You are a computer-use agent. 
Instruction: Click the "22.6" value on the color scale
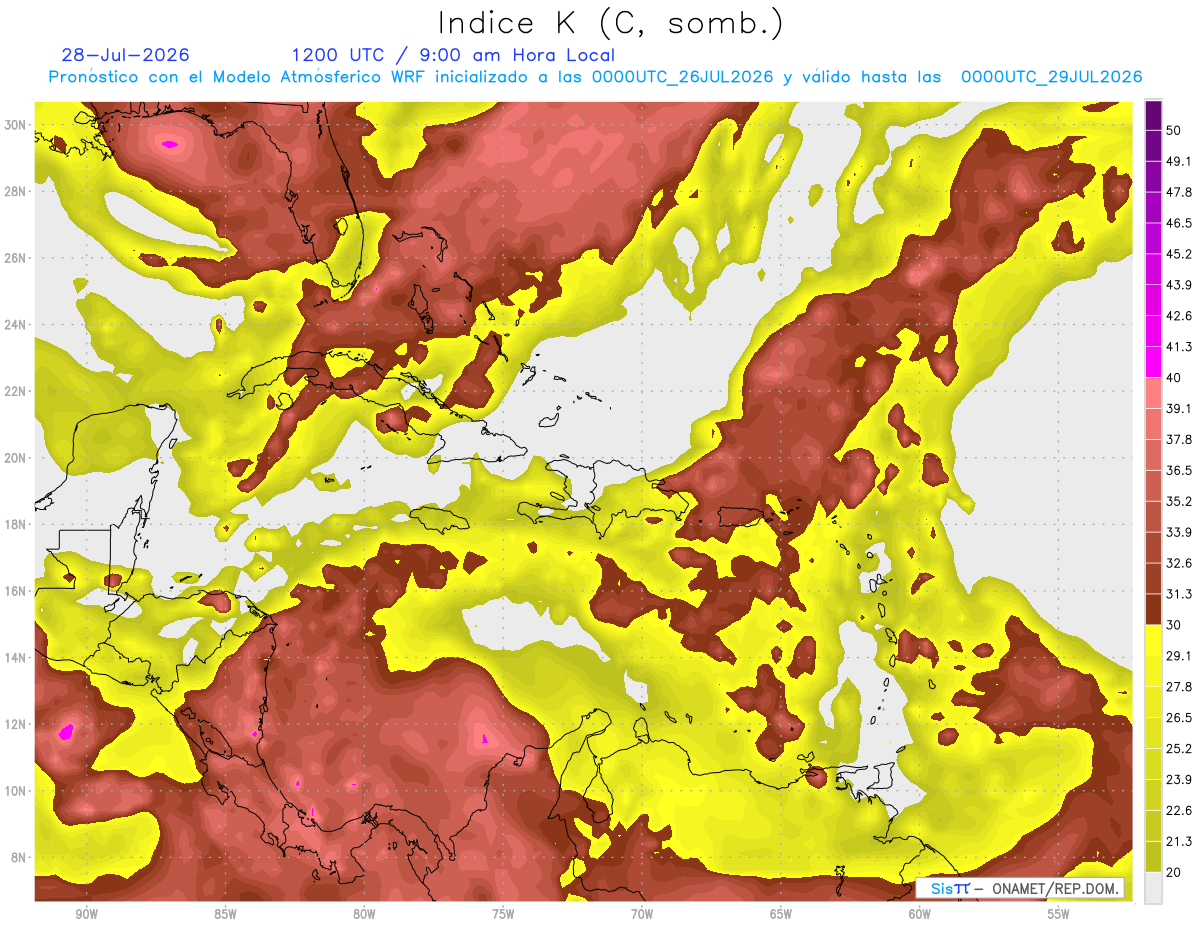coord(1178,811)
